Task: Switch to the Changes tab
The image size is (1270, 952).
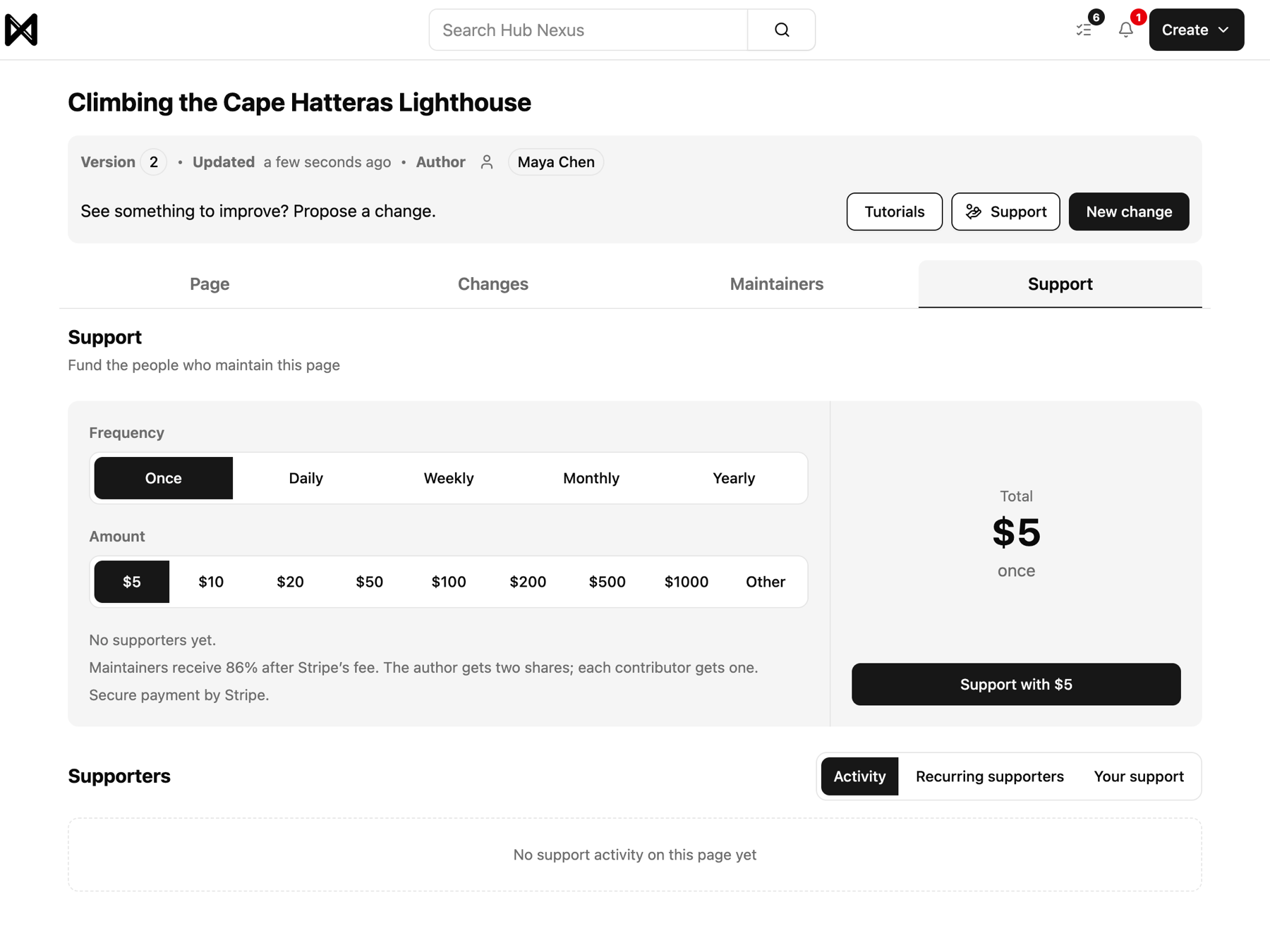Action: [493, 283]
